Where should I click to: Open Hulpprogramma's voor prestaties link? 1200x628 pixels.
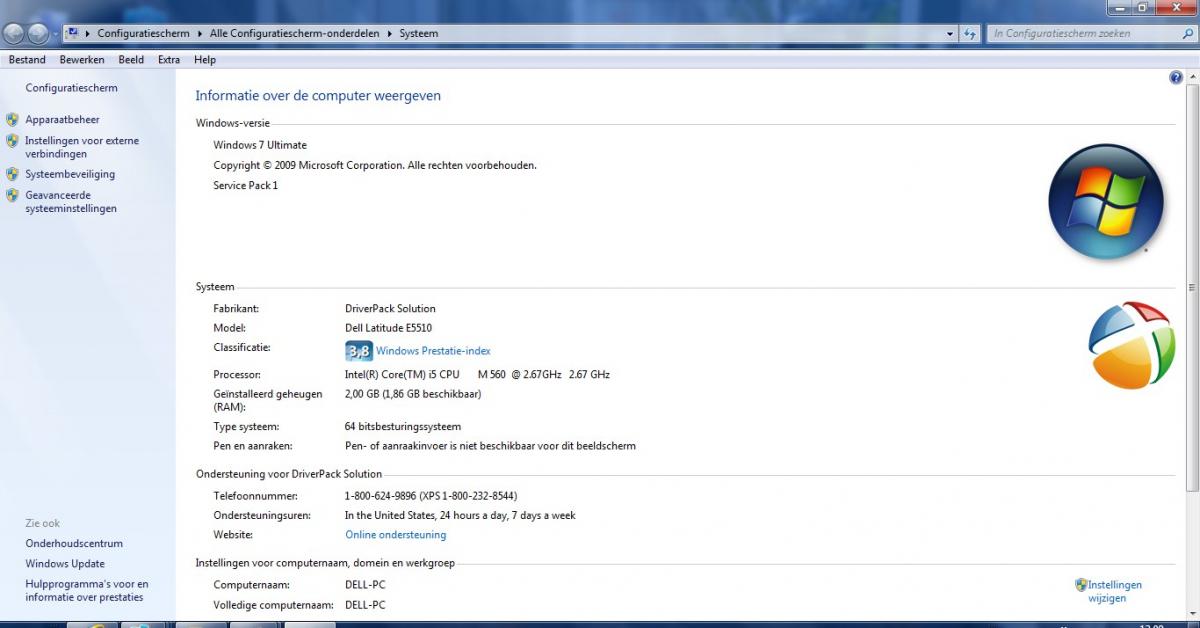coord(87,591)
